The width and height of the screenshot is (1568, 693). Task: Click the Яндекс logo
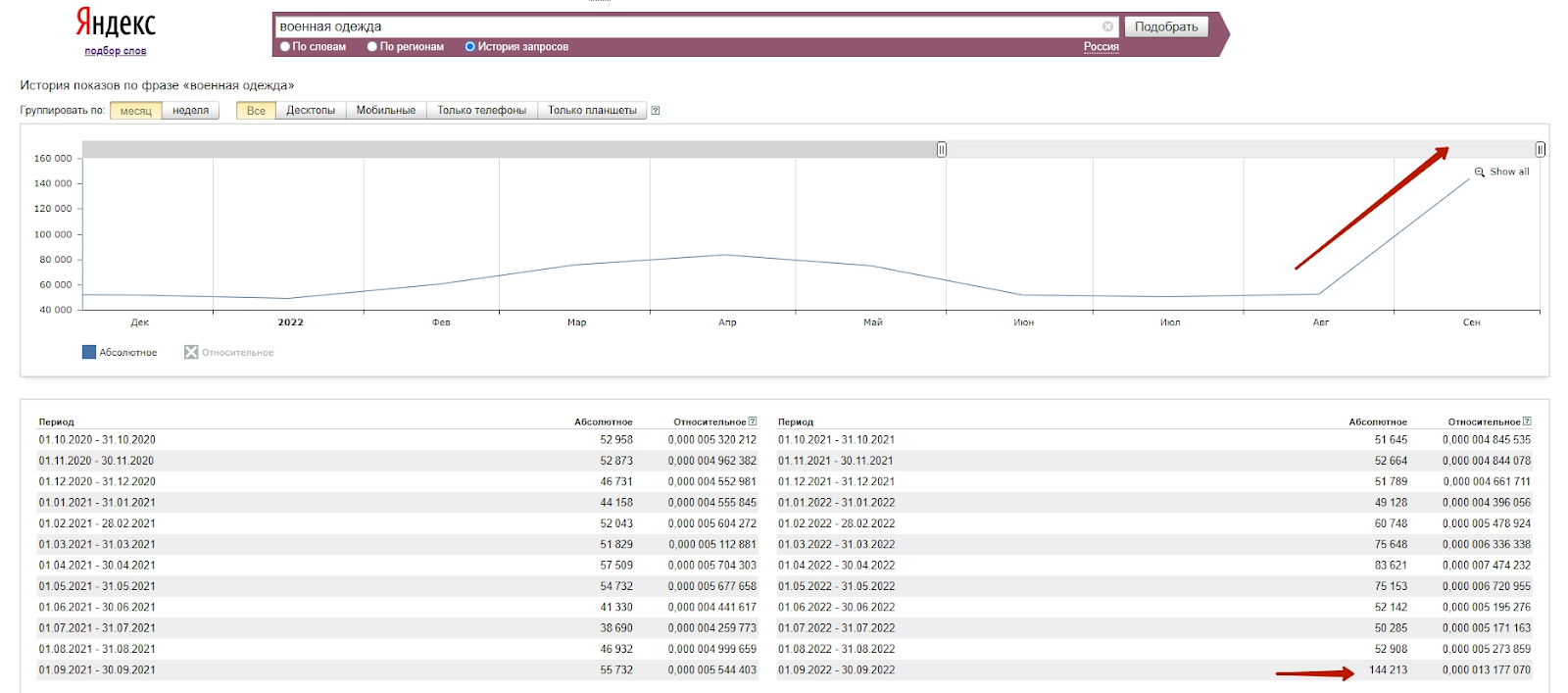[116, 23]
